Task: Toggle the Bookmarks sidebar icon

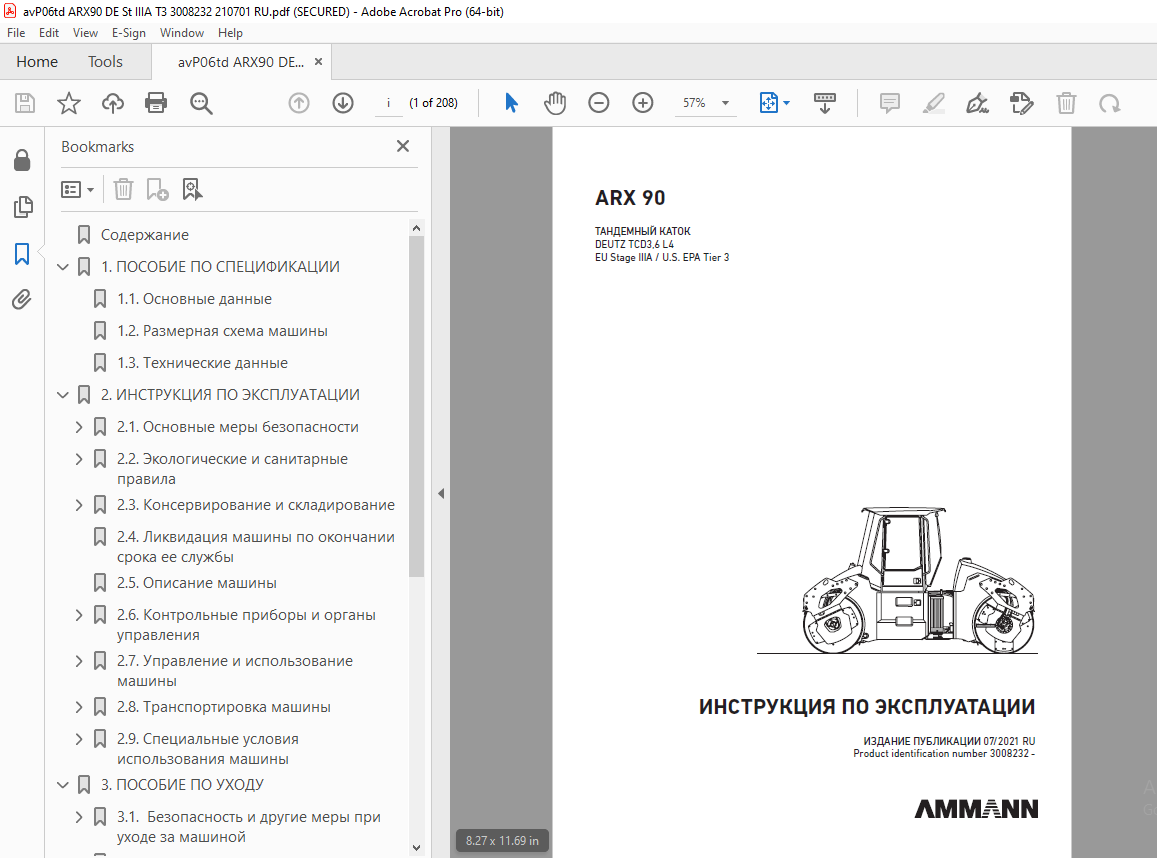Action: coord(22,254)
